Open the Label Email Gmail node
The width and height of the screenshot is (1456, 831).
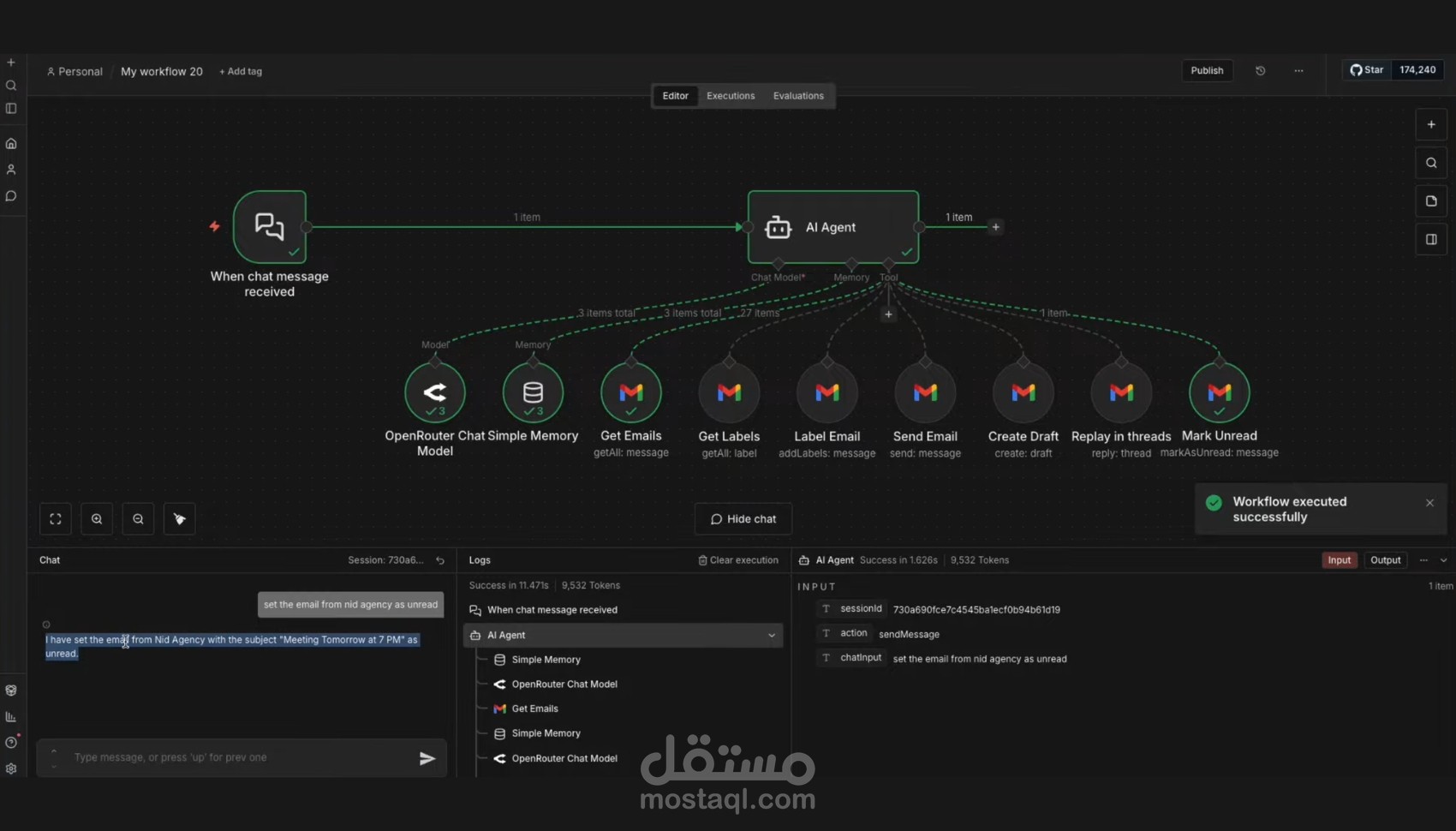827,392
